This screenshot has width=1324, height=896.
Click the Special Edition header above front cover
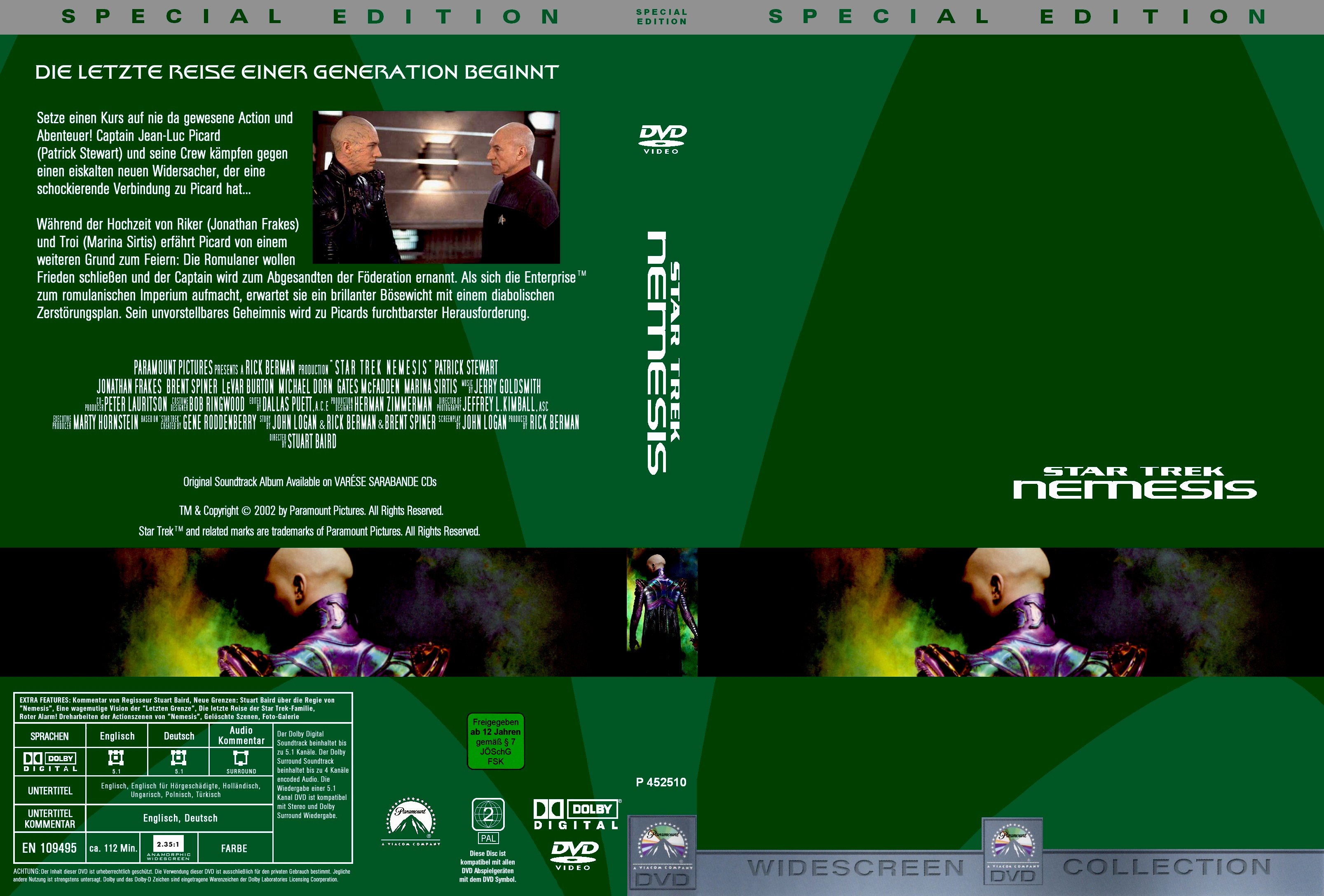(x=1017, y=16)
